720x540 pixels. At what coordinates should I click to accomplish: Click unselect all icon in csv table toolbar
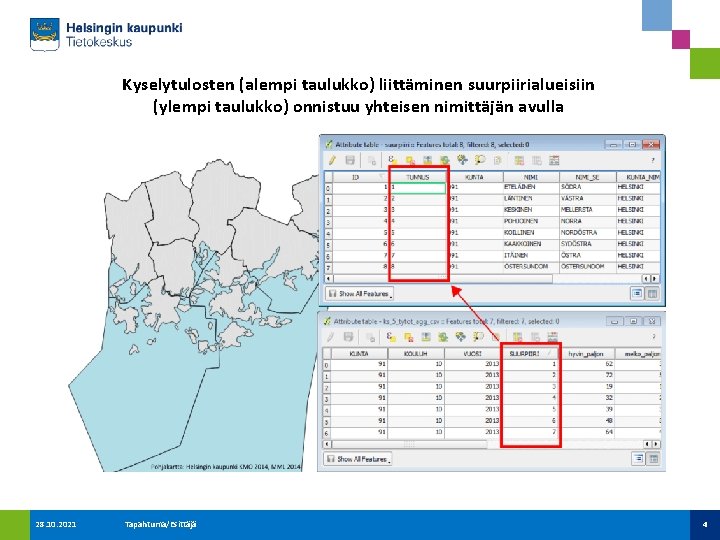pos(408,337)
